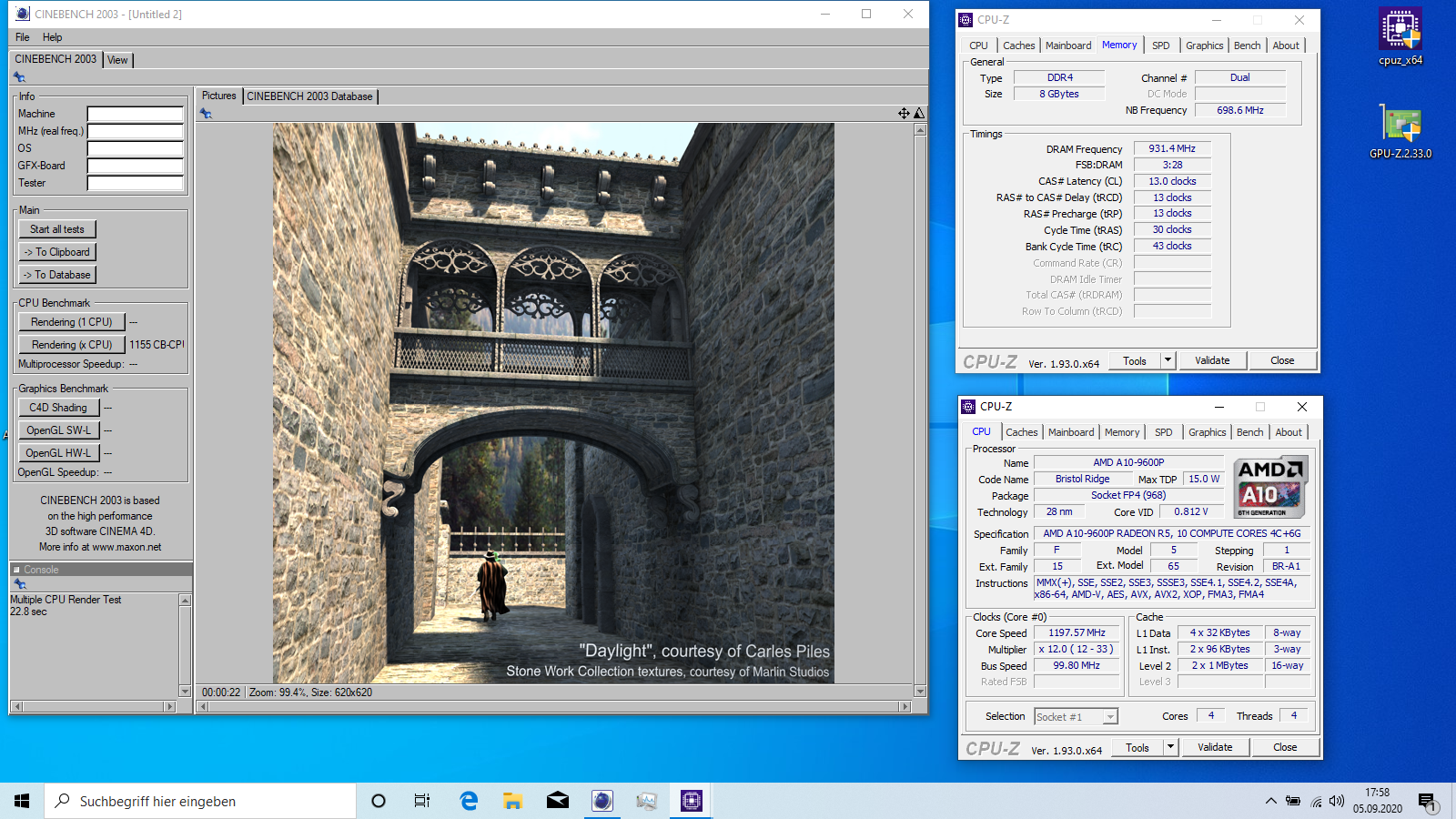Open File Explorer from taskbar
Image resolution: width=1456 pixels, height=819 pixels.
513,801
